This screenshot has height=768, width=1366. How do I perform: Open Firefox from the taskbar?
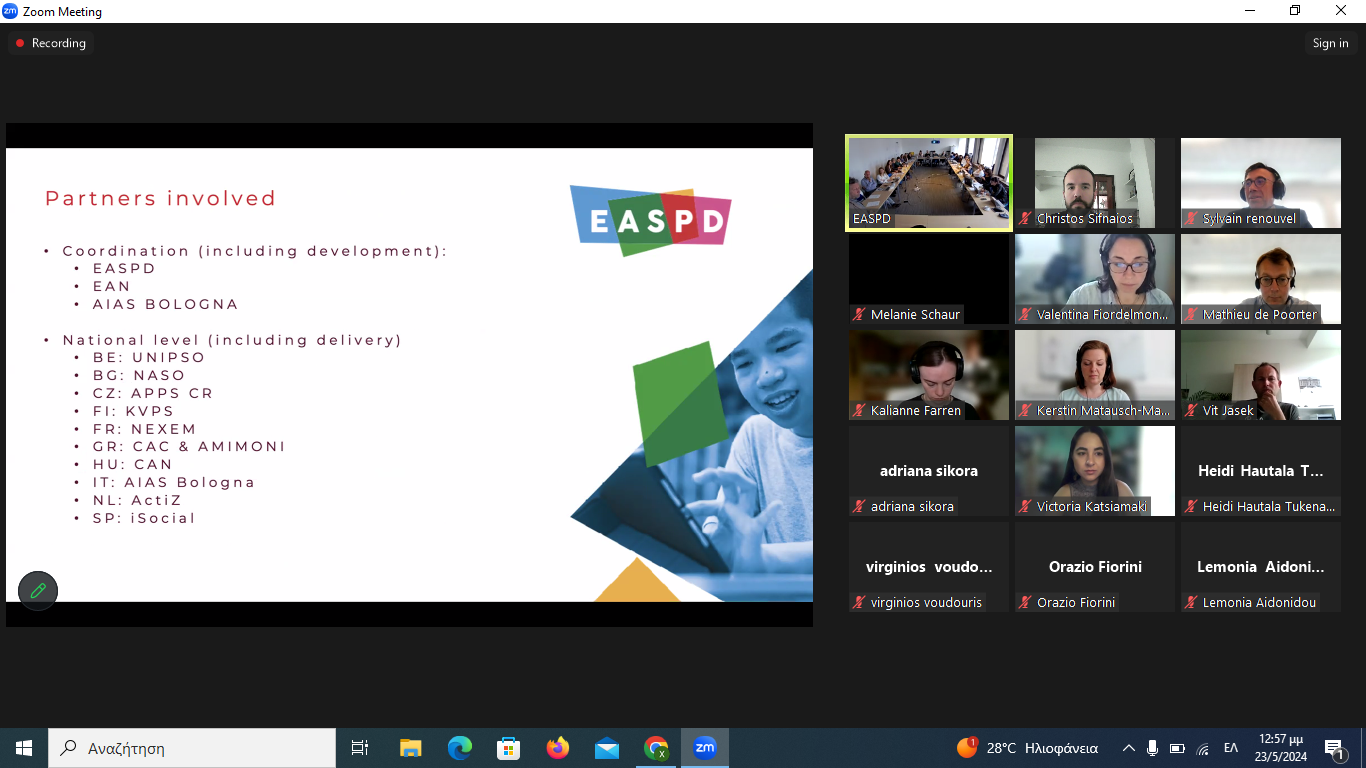pyautogui.click(x=558, y=748)
